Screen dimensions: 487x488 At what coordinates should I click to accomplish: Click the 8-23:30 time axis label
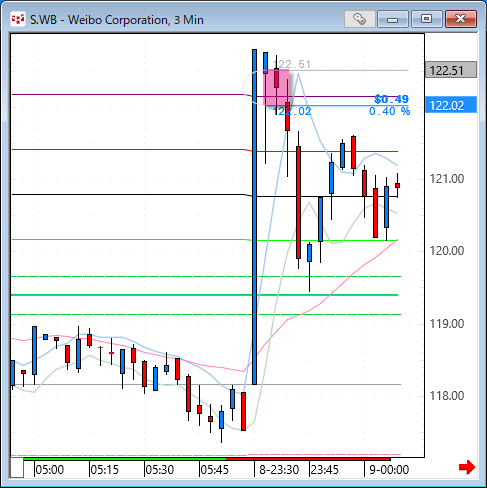[x=279, y=470]
